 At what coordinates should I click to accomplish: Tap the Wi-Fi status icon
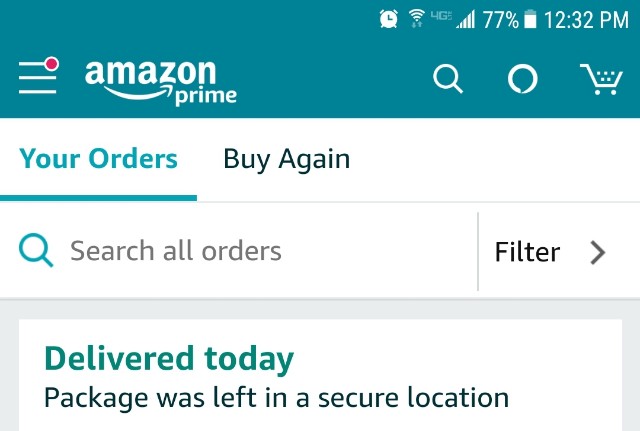pos(416,19)
